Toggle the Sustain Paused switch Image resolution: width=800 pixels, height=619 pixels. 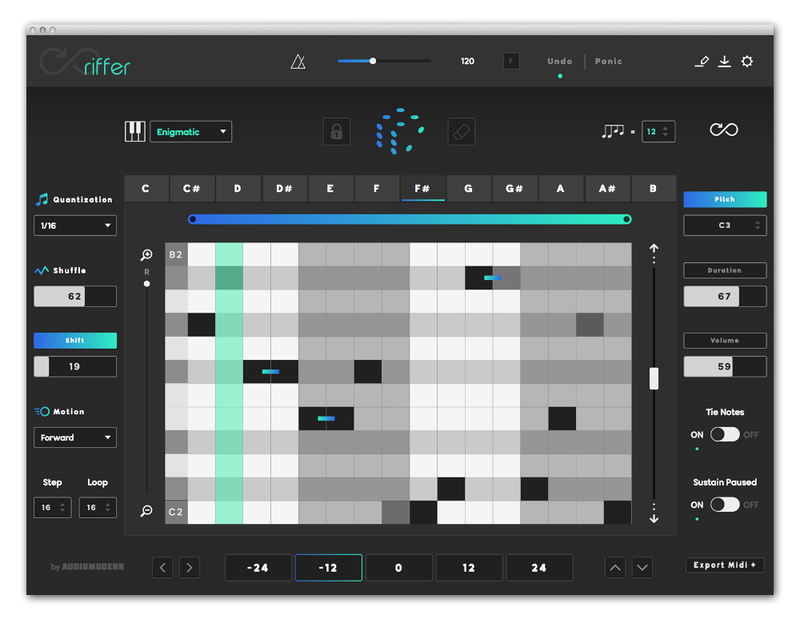click(x=724, y=505)
